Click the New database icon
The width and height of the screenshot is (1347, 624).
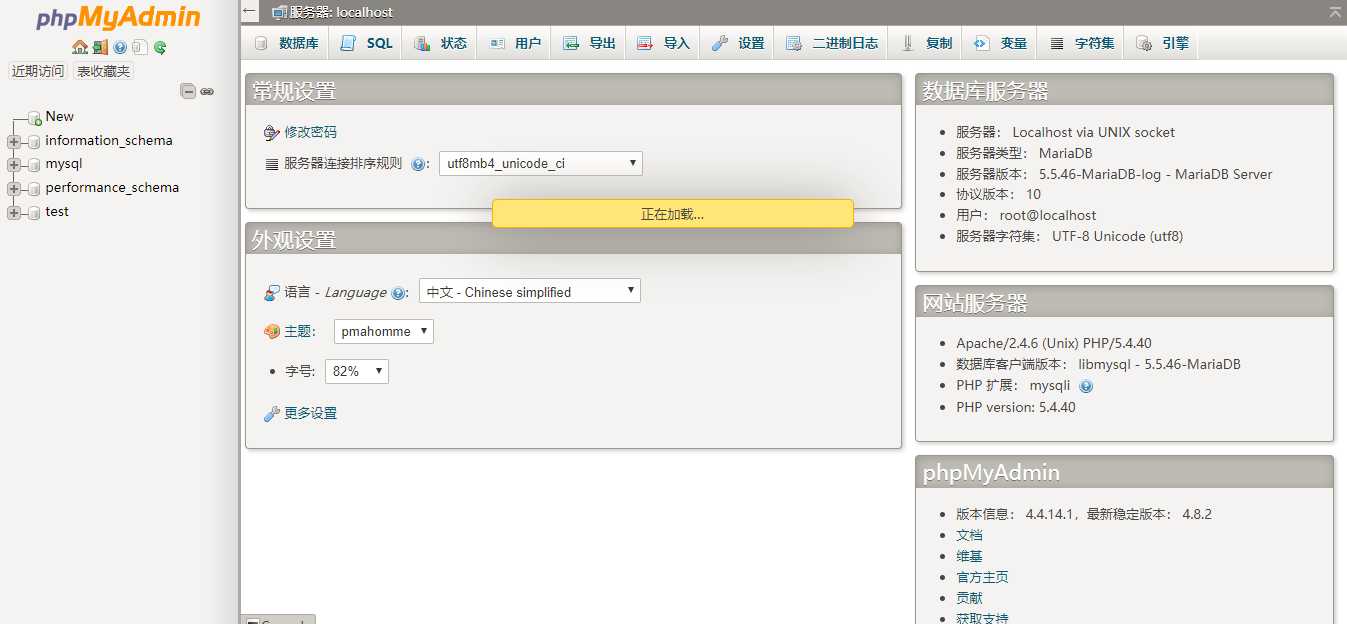point(35,118)
